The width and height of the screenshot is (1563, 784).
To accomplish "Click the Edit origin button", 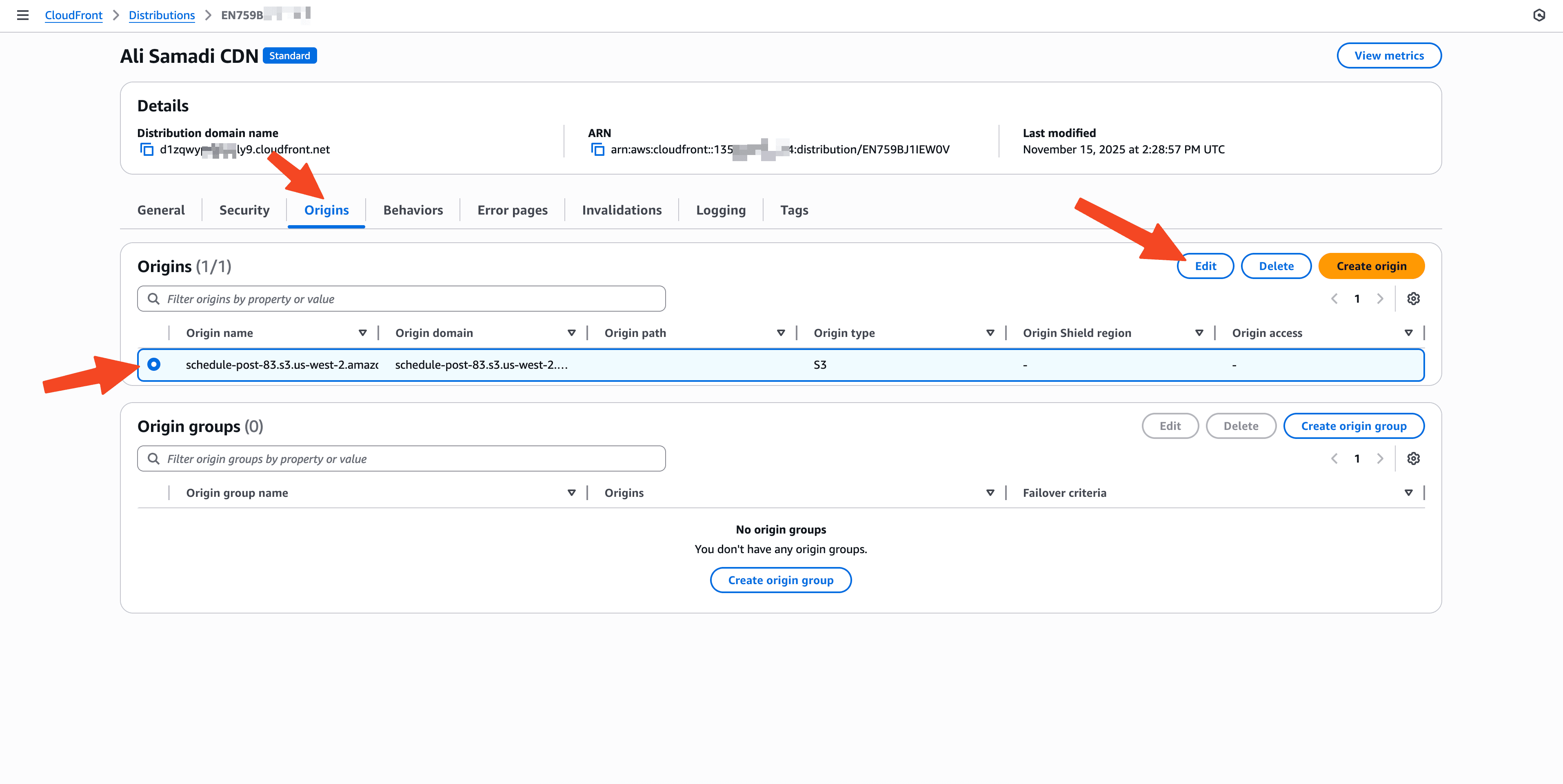I will pyautogui.click(x=1205, y=266).
